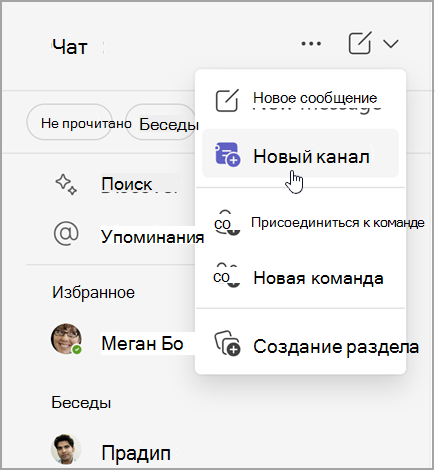The height and width of the screenshot is (470, 435).
Task: Click the new message pencil icon in menu
Action: (x=227, y=100)
